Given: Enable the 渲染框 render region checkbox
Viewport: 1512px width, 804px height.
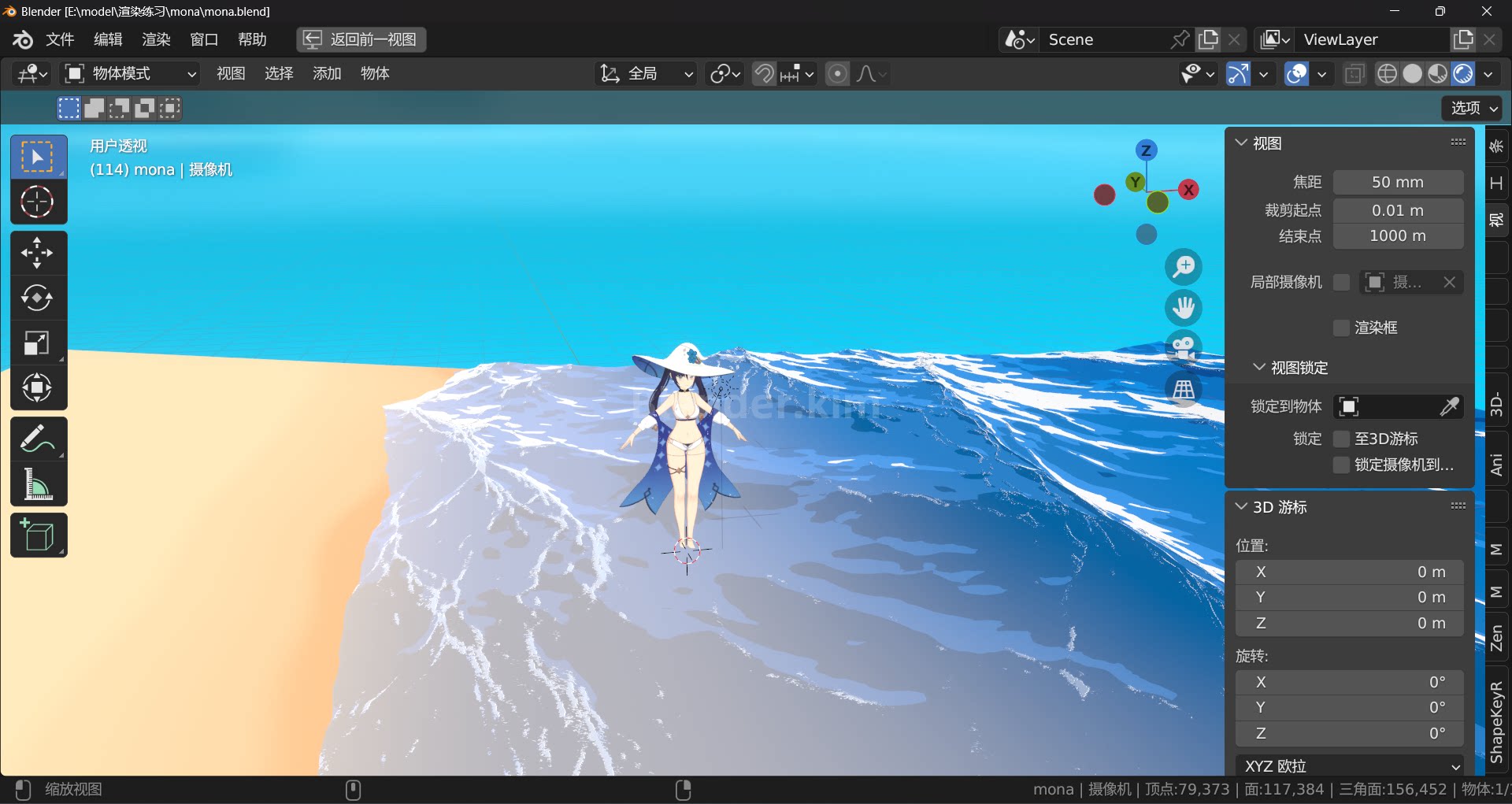Looking at the screenshot, I should click(x=1342, y=328).
